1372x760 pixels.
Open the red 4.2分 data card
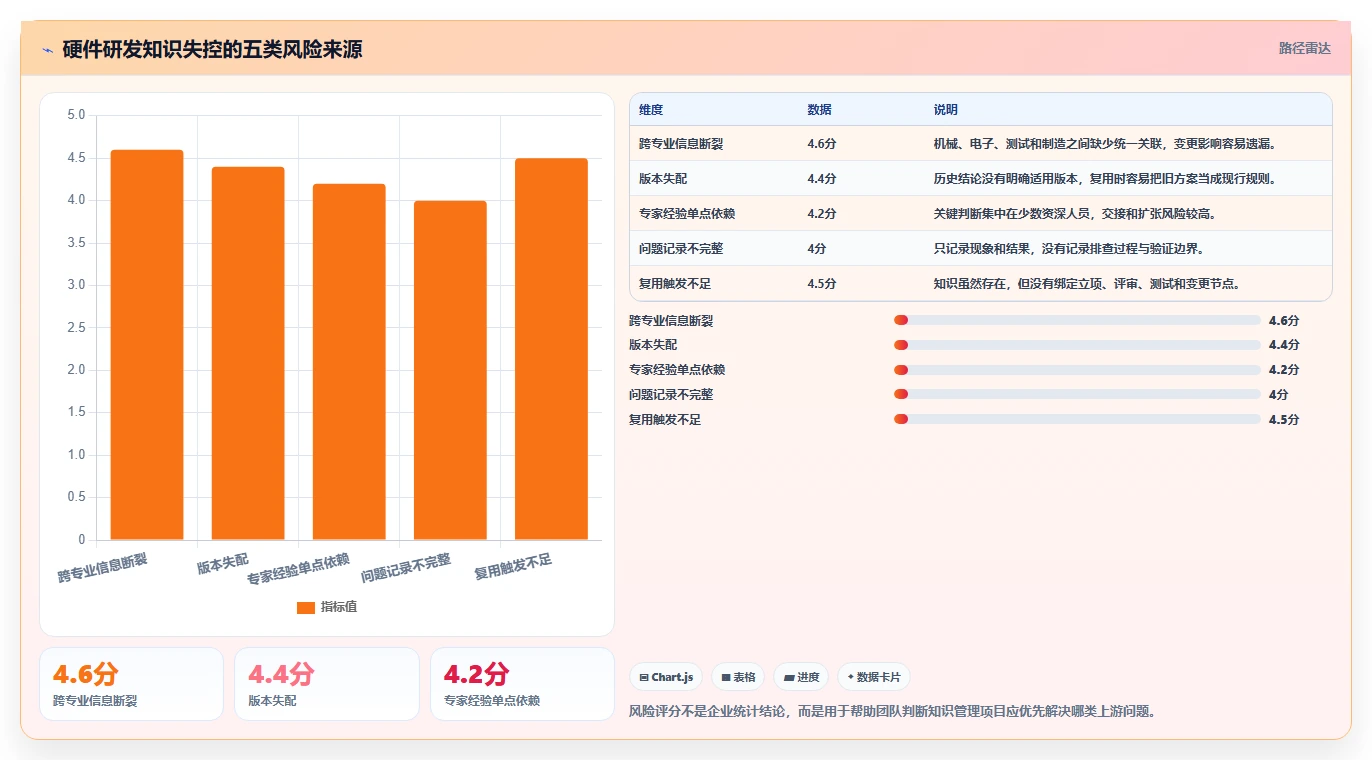[x=522, y=684]
